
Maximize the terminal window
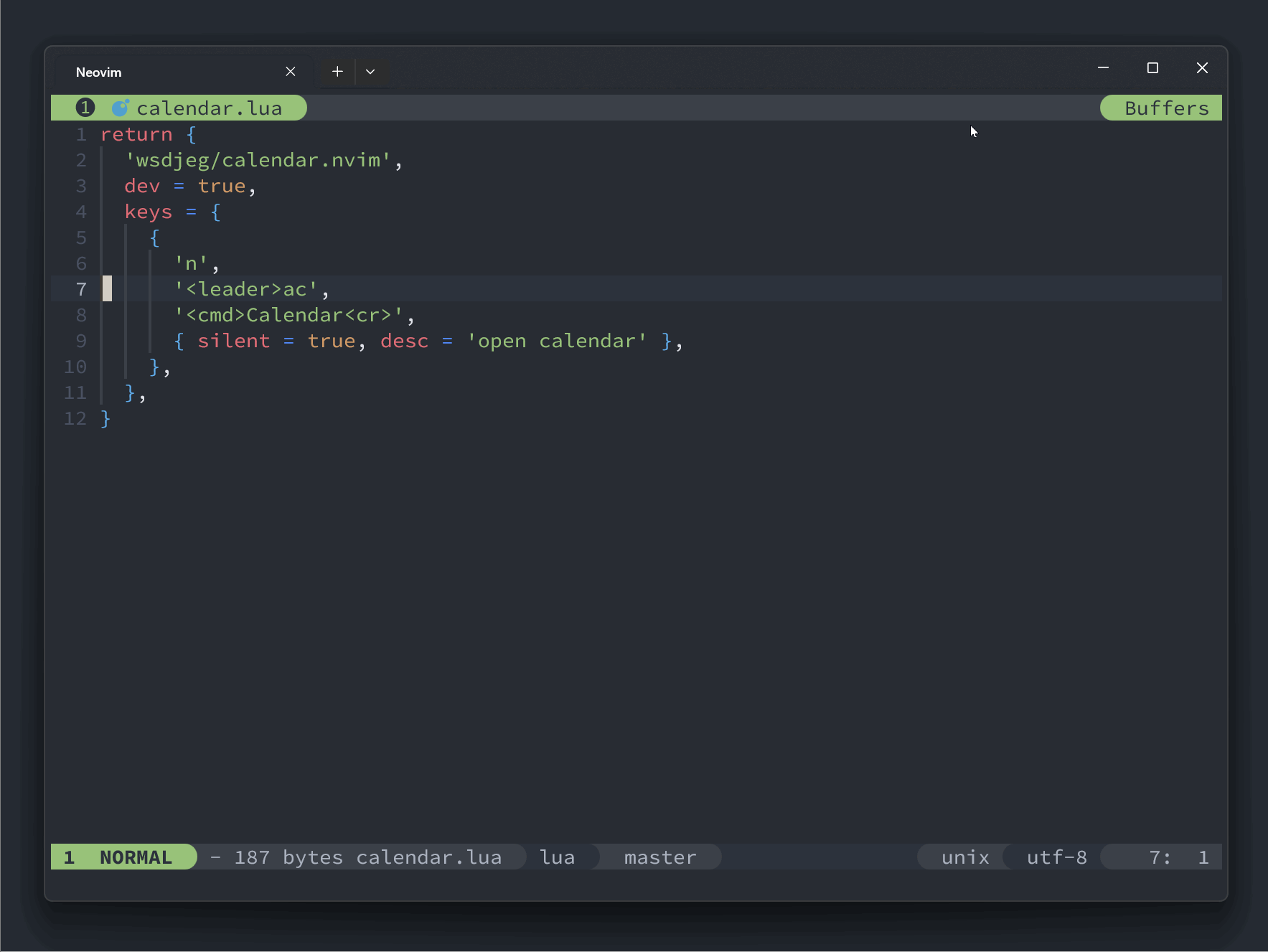(1152, 68)
